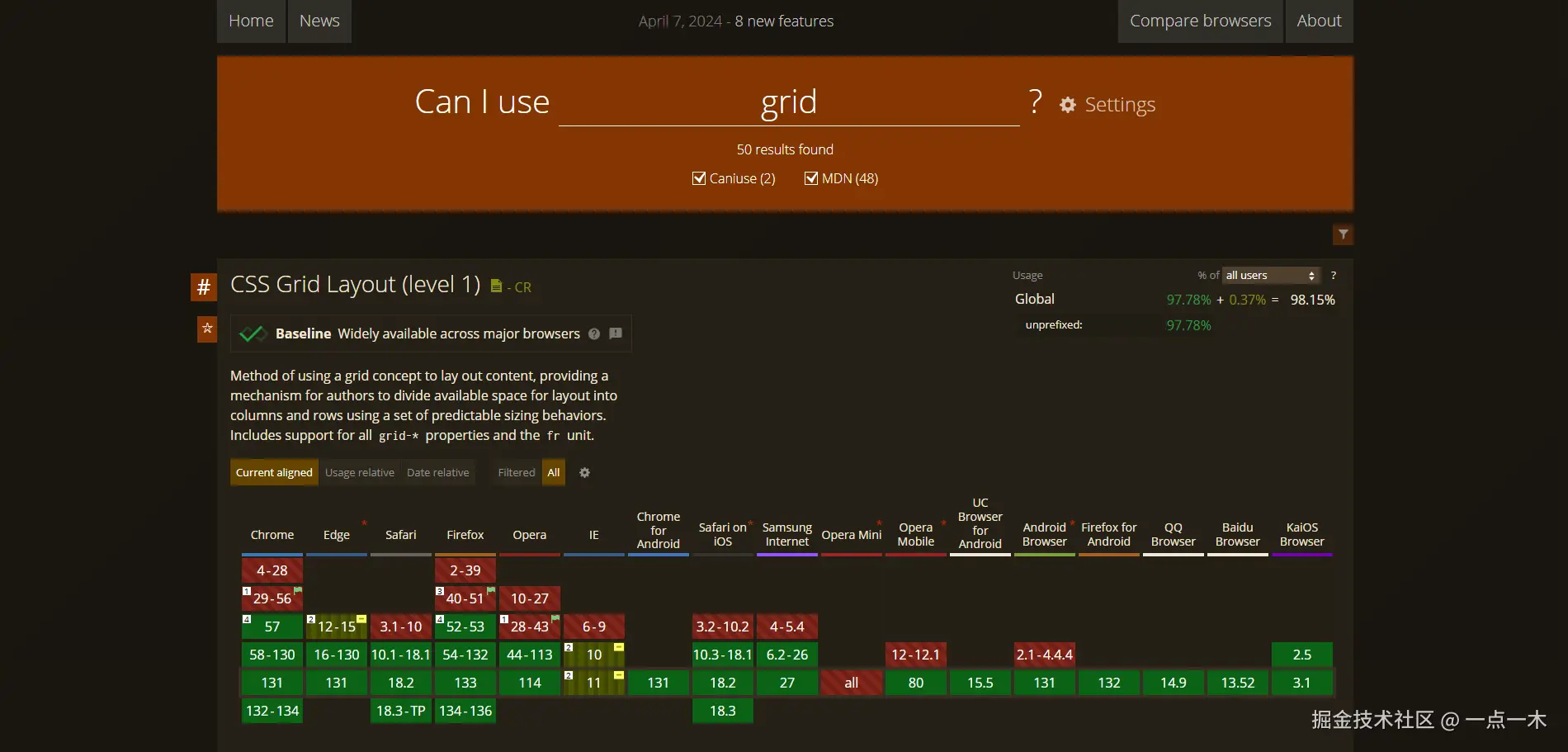Click the search field containing grid
Viewport: 1568px width, 752px height.
pyautogui.click(x=789, y=102)
